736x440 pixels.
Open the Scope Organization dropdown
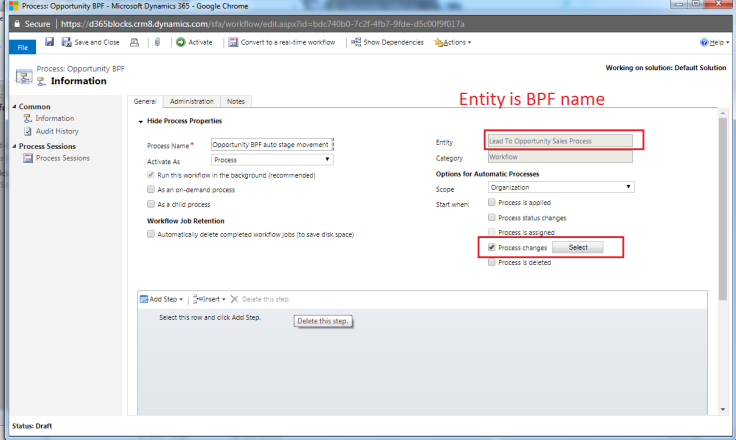click(561, 187)
